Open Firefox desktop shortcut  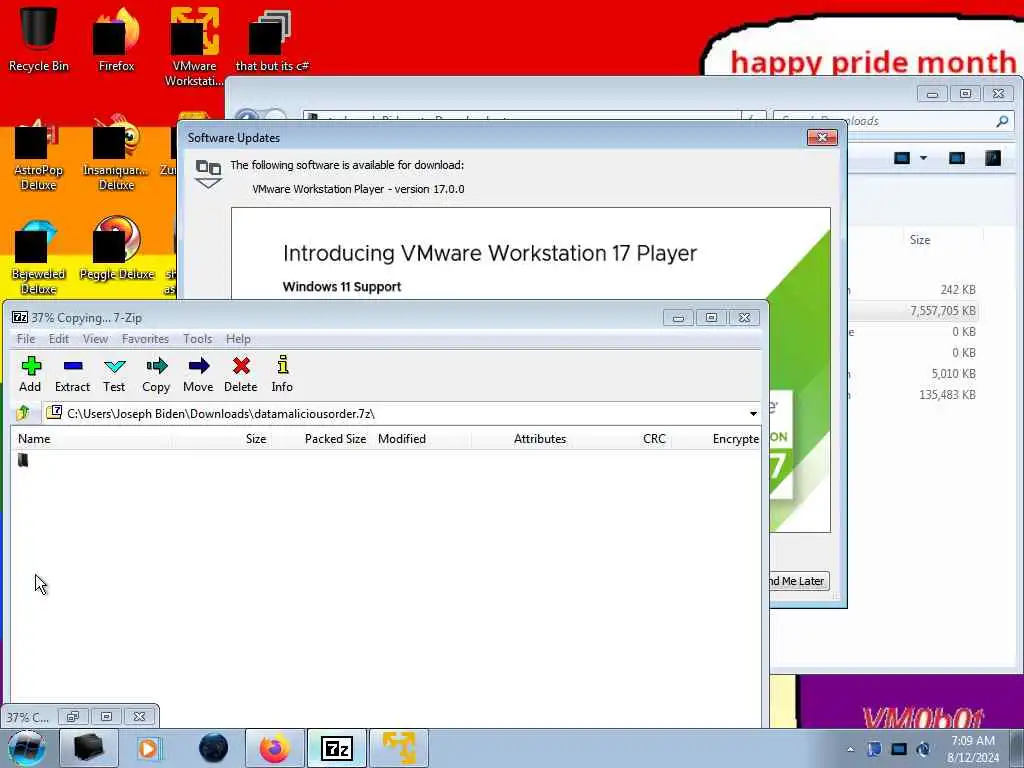pos(116,38)
